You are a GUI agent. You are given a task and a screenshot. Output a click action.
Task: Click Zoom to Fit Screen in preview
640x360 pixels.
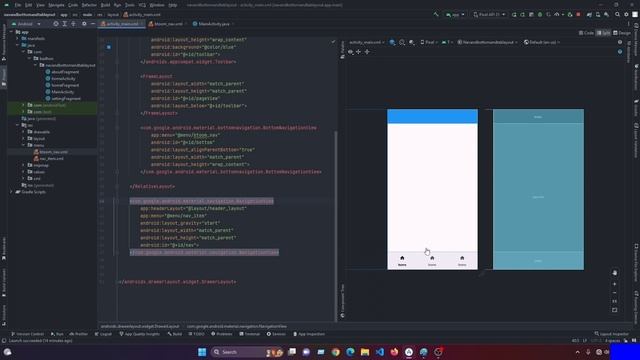coord(615,310)
